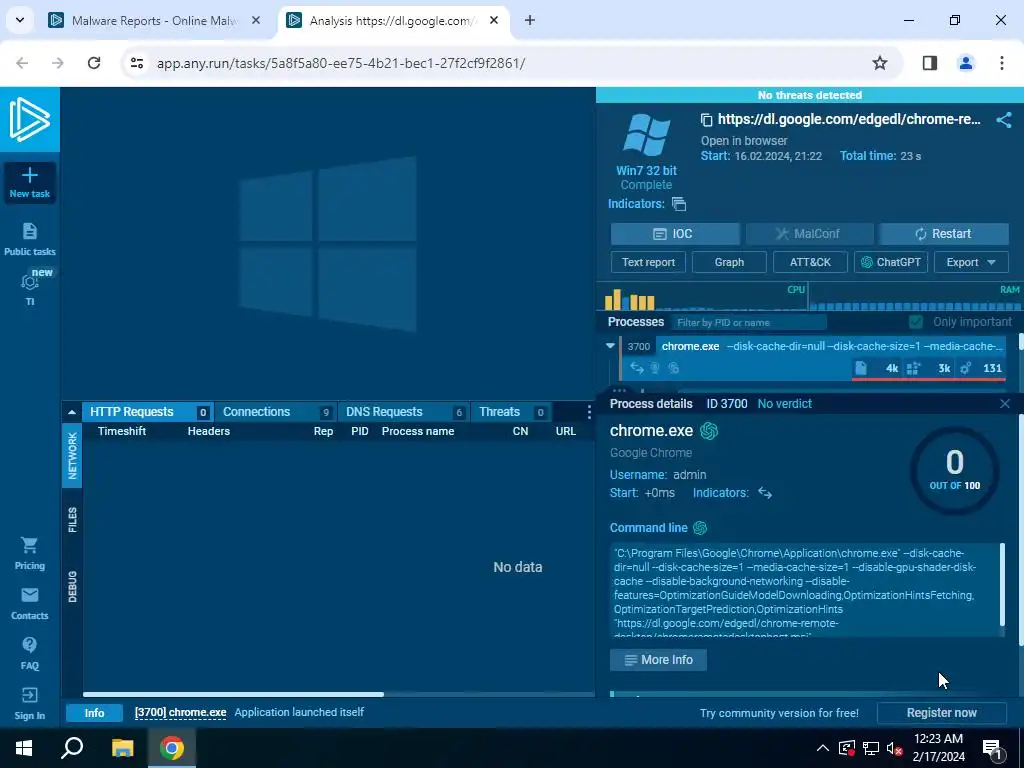
Task: Click the modules icon showing 131
Action: 966,368
